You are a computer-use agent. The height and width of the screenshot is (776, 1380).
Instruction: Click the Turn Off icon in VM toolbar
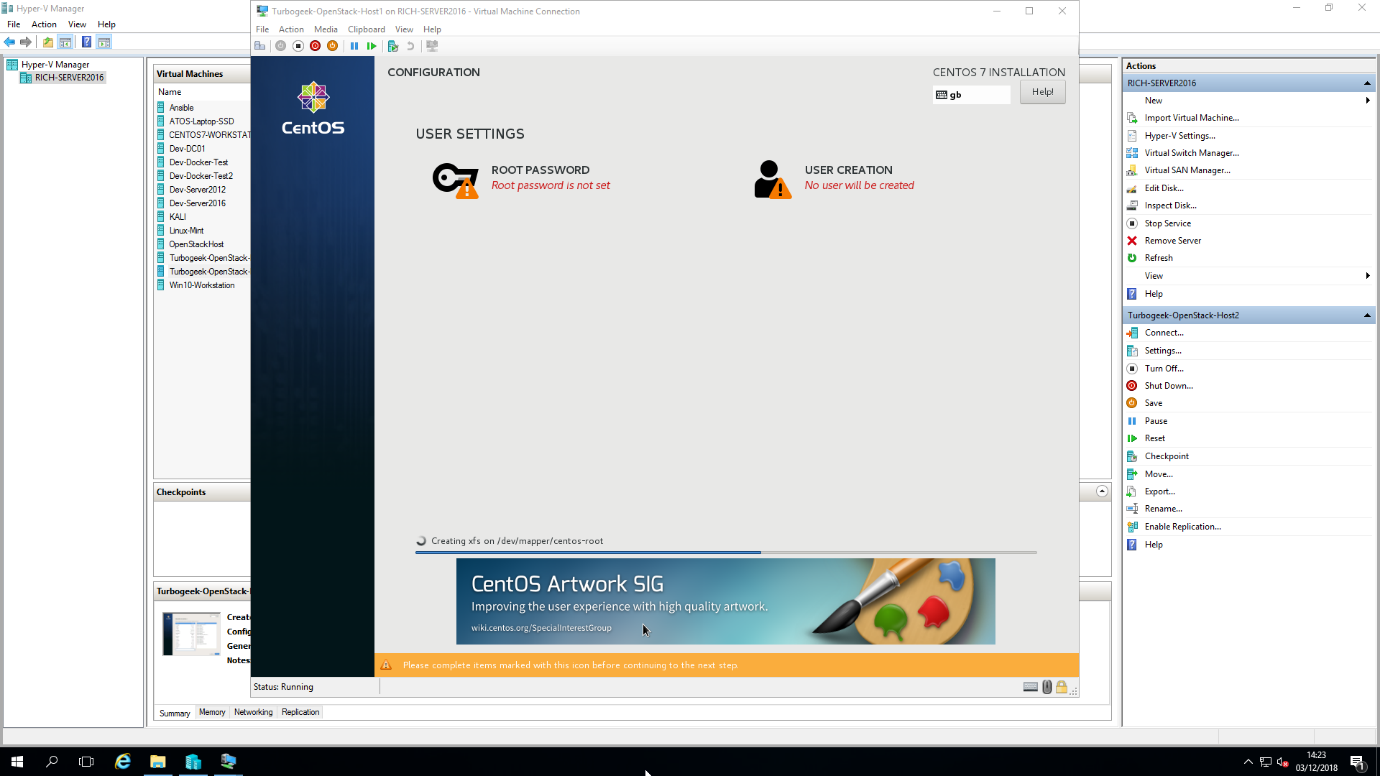coord(298,46)
